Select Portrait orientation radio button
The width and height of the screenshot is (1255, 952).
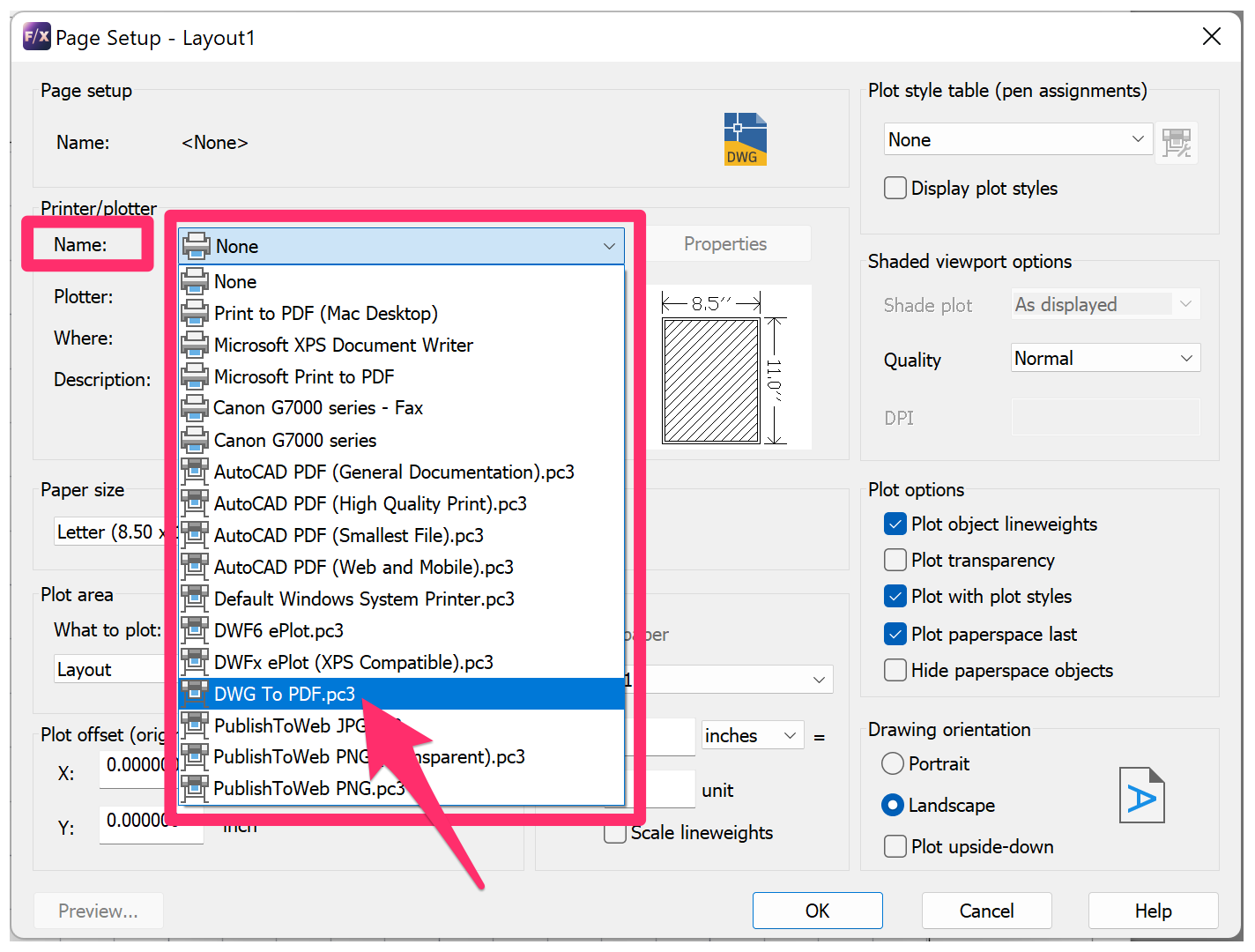click(x=893, y=764)
